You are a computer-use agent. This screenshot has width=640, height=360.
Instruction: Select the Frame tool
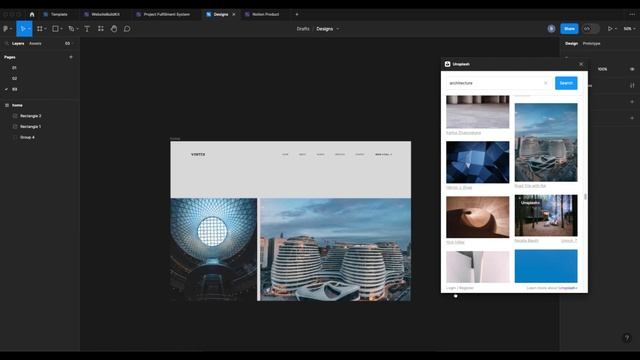pyautogui.click(x=40, y=29)
